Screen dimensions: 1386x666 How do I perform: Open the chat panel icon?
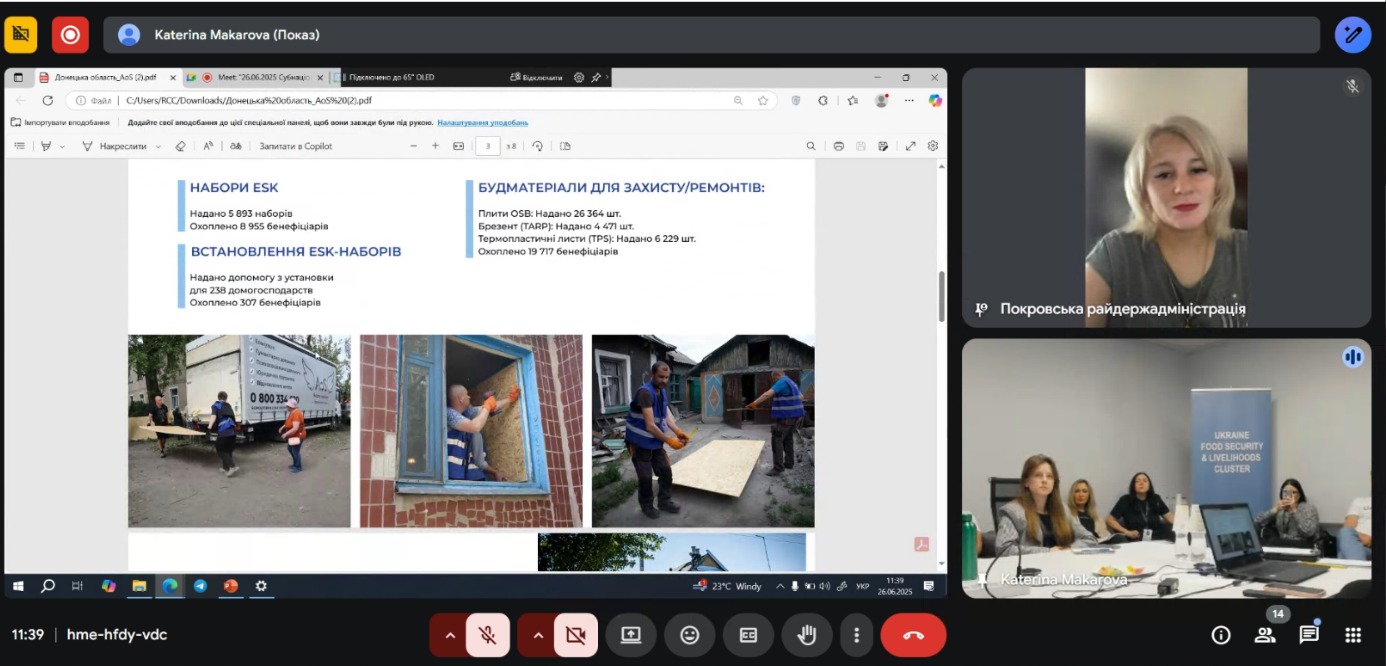coord(1309,635)
